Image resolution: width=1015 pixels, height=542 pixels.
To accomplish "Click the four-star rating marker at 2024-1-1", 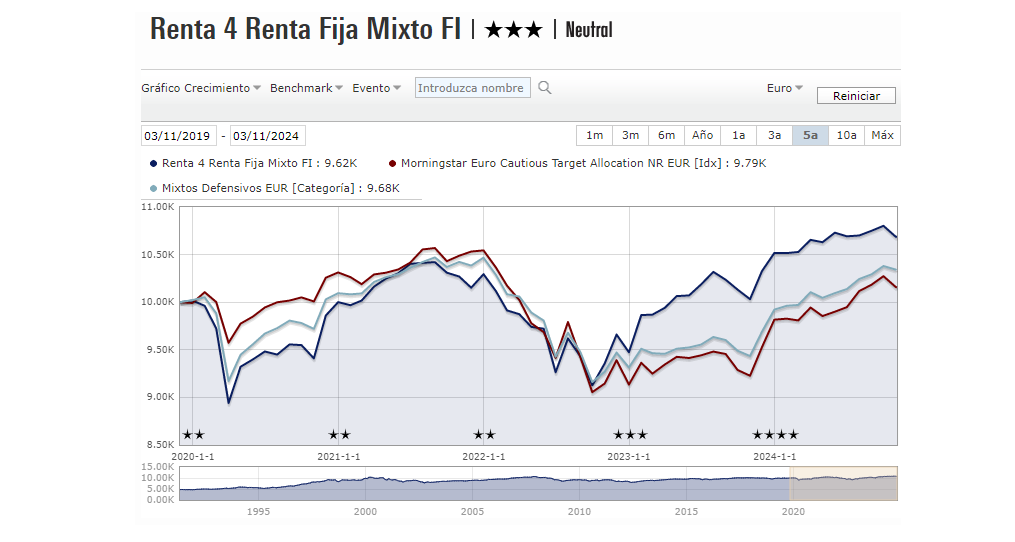I will click(775, 435).
